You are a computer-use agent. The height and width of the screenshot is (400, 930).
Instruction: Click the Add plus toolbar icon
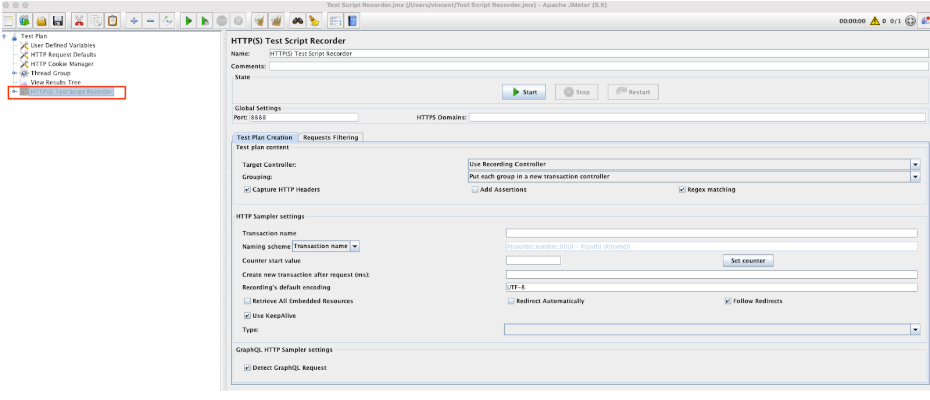(x=135, y=20)
